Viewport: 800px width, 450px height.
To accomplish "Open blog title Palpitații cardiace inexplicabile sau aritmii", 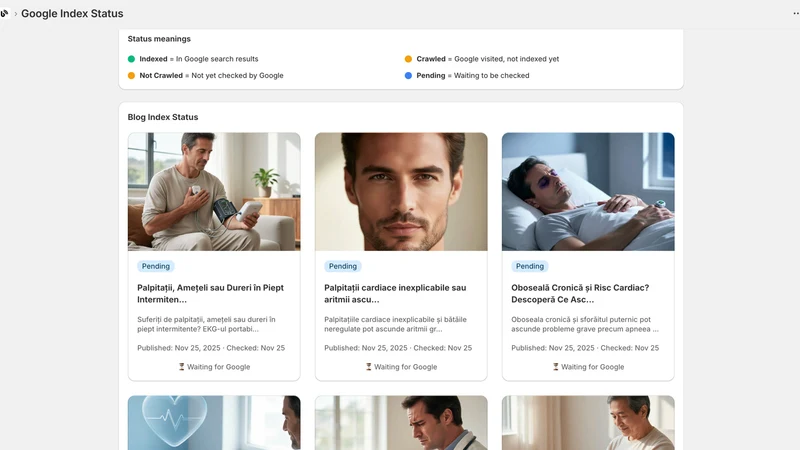I will [395, 293].
